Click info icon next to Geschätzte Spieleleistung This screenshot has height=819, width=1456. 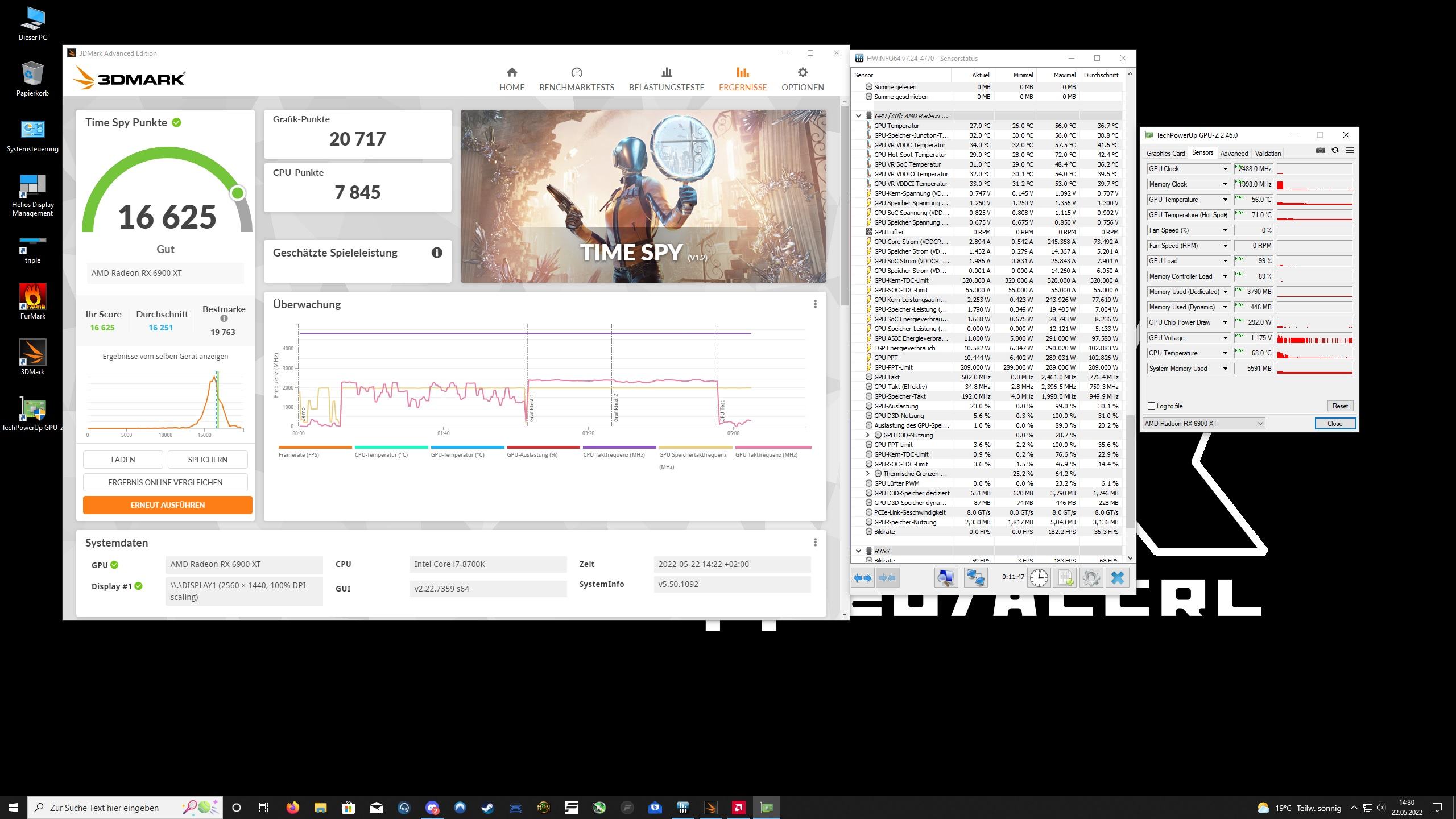pos(437,253)
